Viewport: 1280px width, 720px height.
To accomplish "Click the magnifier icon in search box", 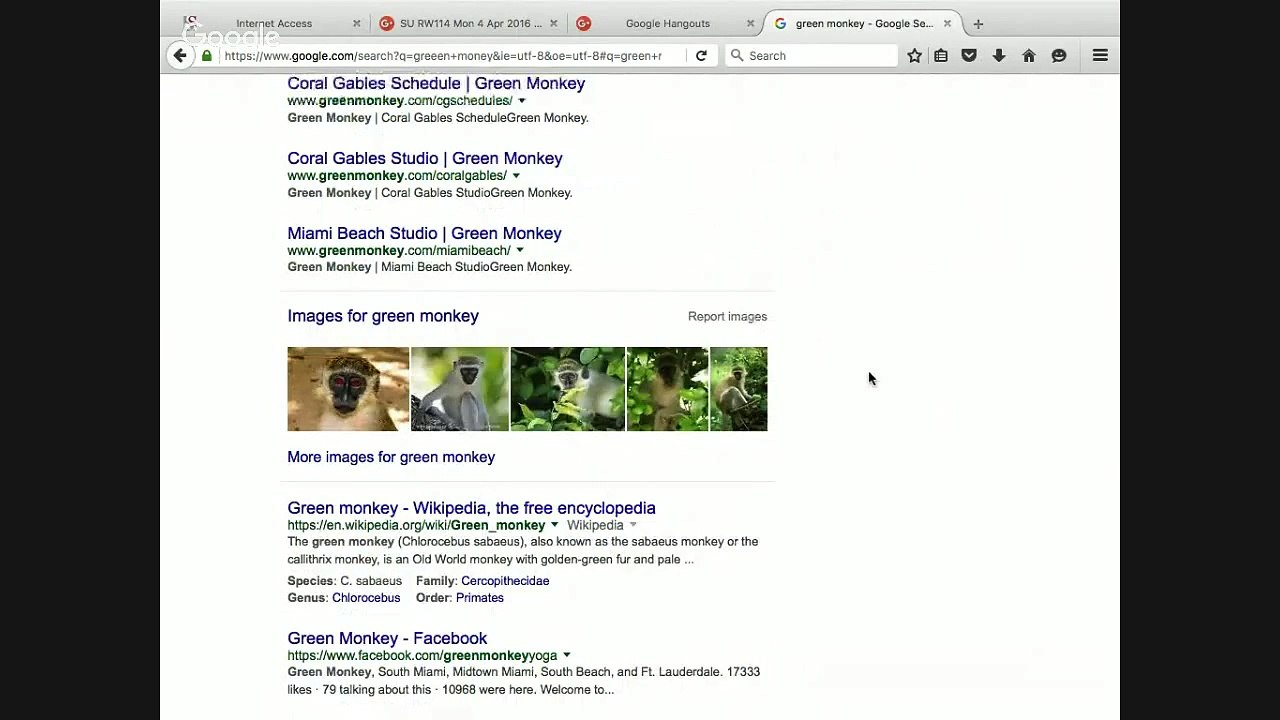I will coord(737,56).
